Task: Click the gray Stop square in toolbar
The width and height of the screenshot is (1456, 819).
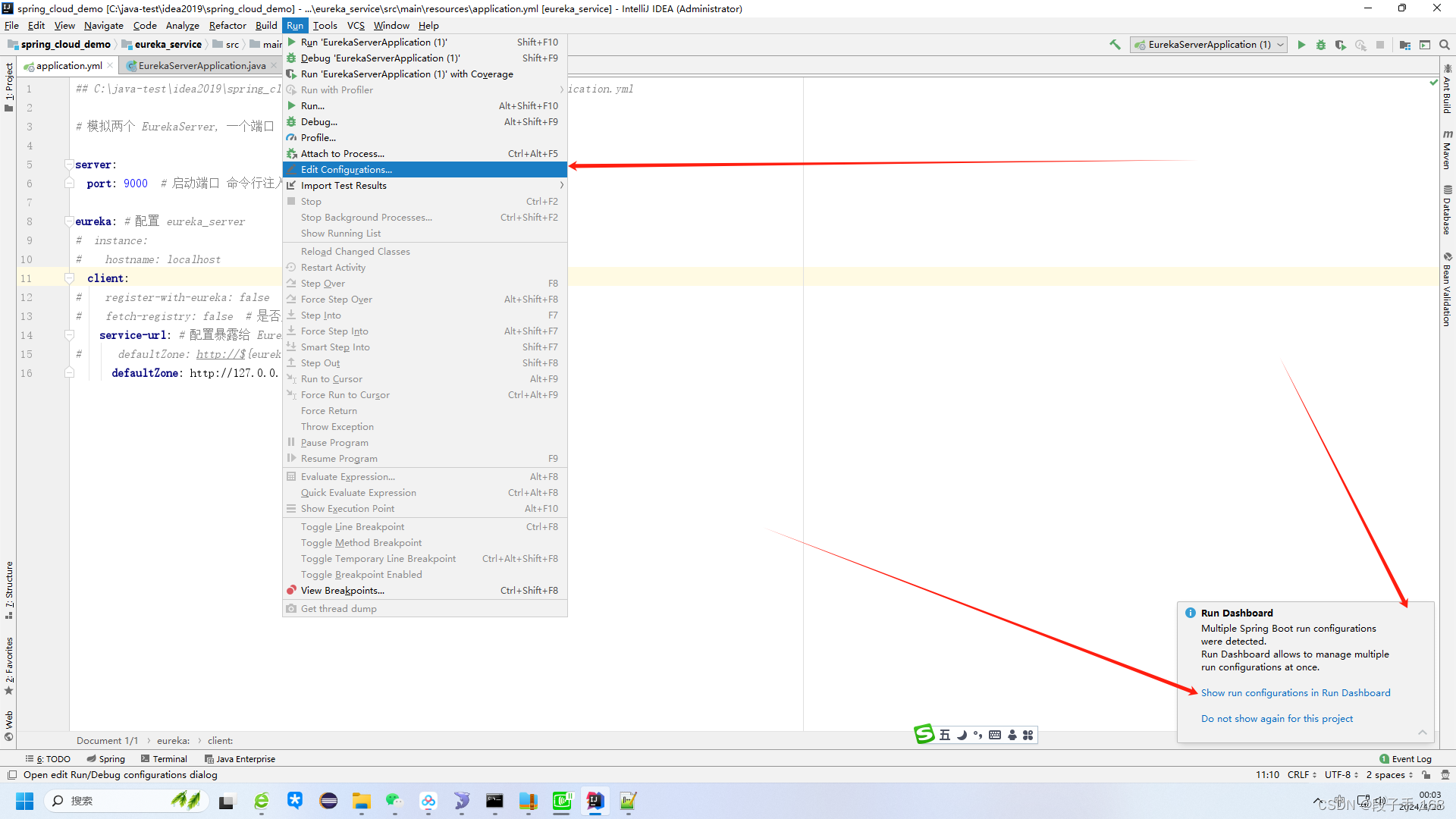Action: 1380,45
